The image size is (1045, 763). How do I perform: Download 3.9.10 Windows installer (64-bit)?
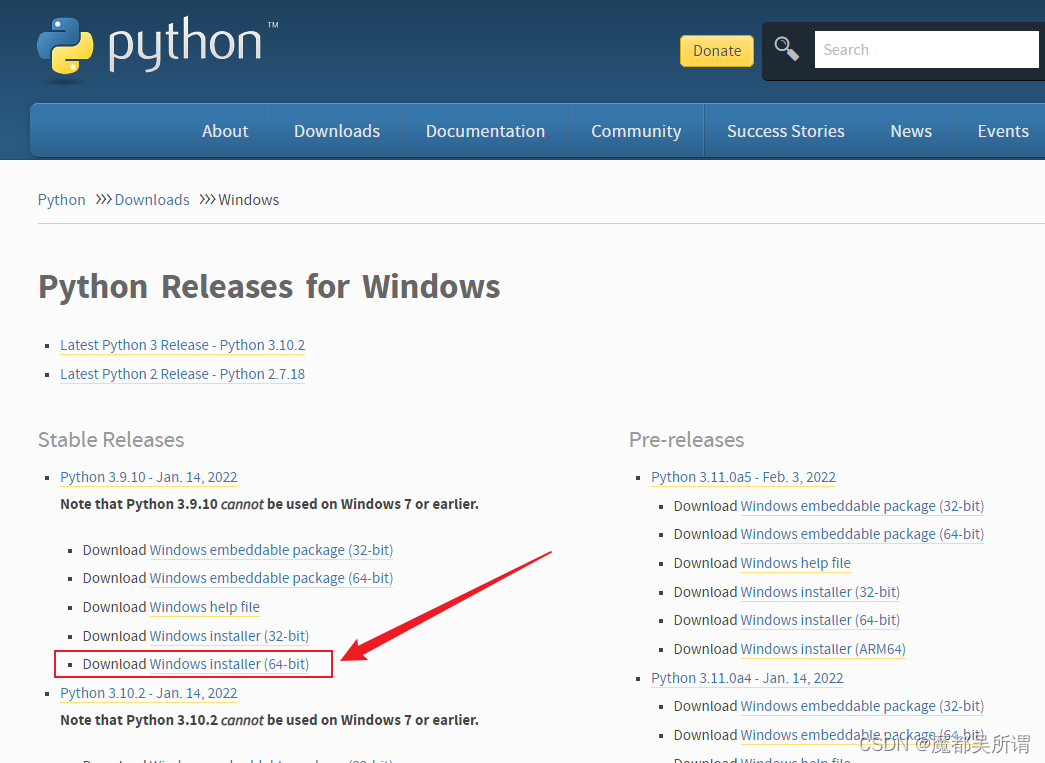229,664
